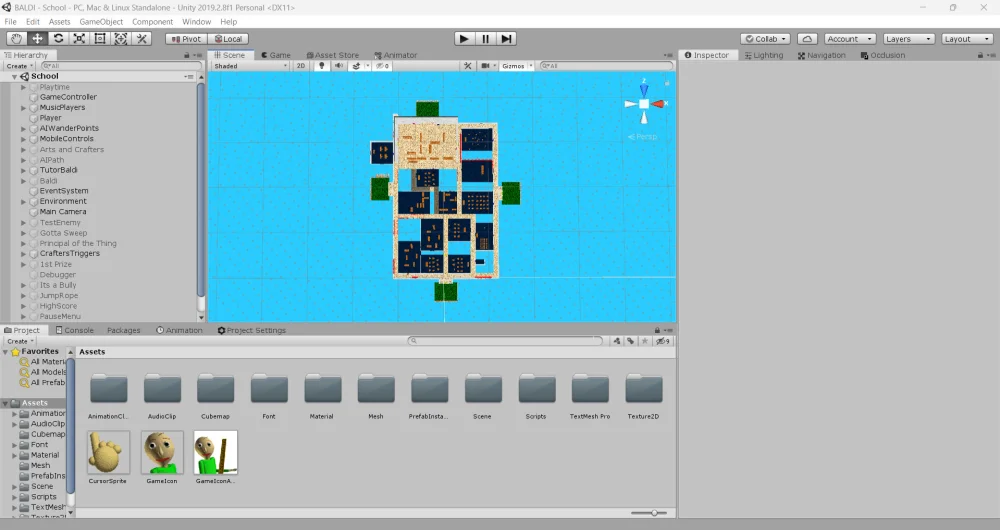Expand the MusicPlayers object
The image size is (1000, 530).
pyautogui.click(x=24, y=108)
